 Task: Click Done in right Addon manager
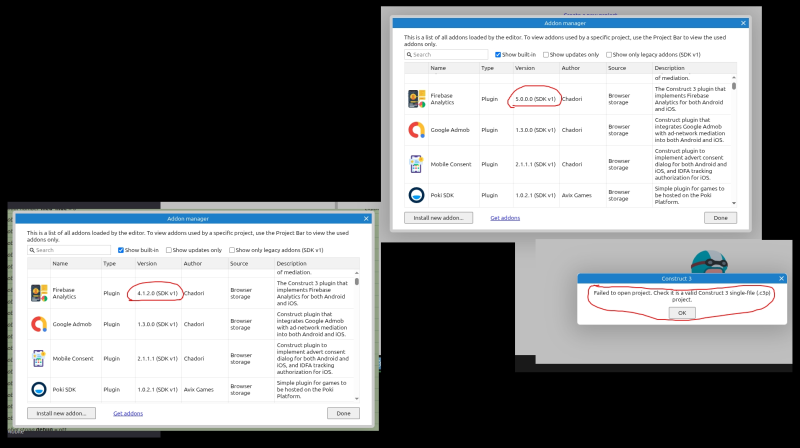tap(720, 218)
